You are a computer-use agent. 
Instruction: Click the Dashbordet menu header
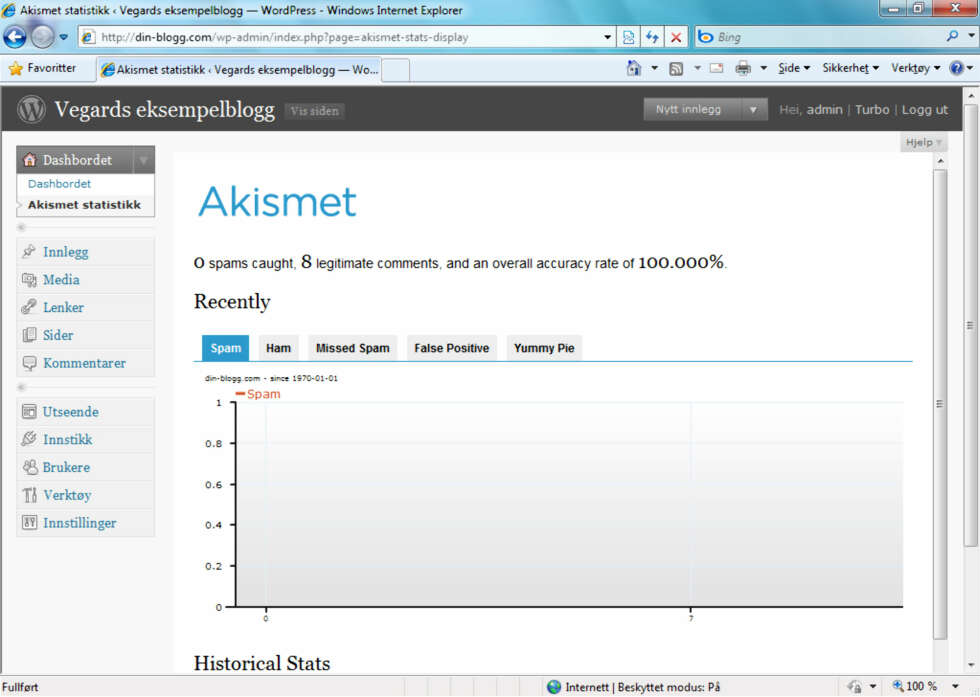[x=76, y=160]
